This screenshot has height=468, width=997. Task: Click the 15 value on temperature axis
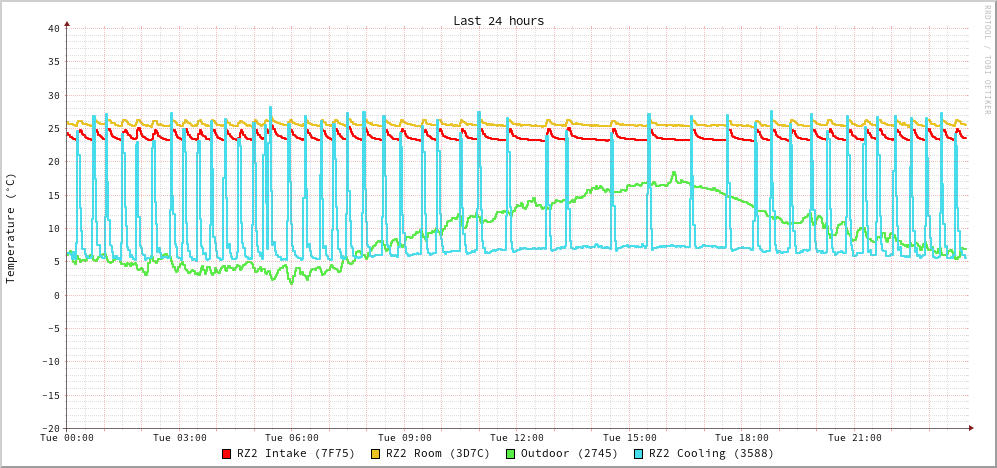point(53,195)
